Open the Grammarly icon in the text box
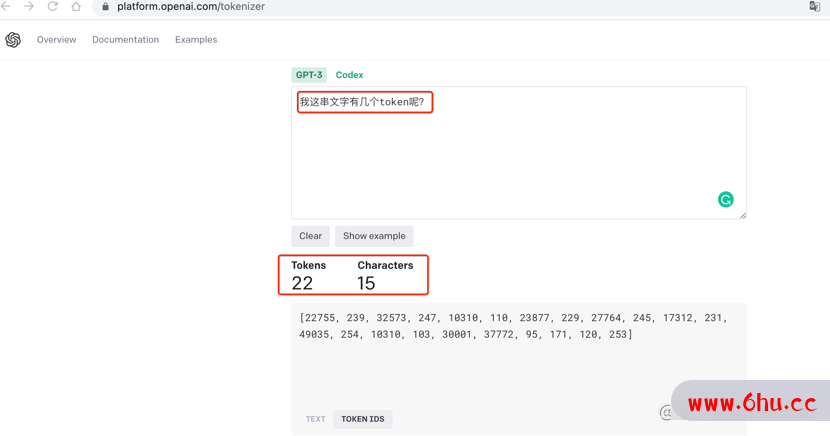Screen dimensions: 830x436 [x=726, y=199]
